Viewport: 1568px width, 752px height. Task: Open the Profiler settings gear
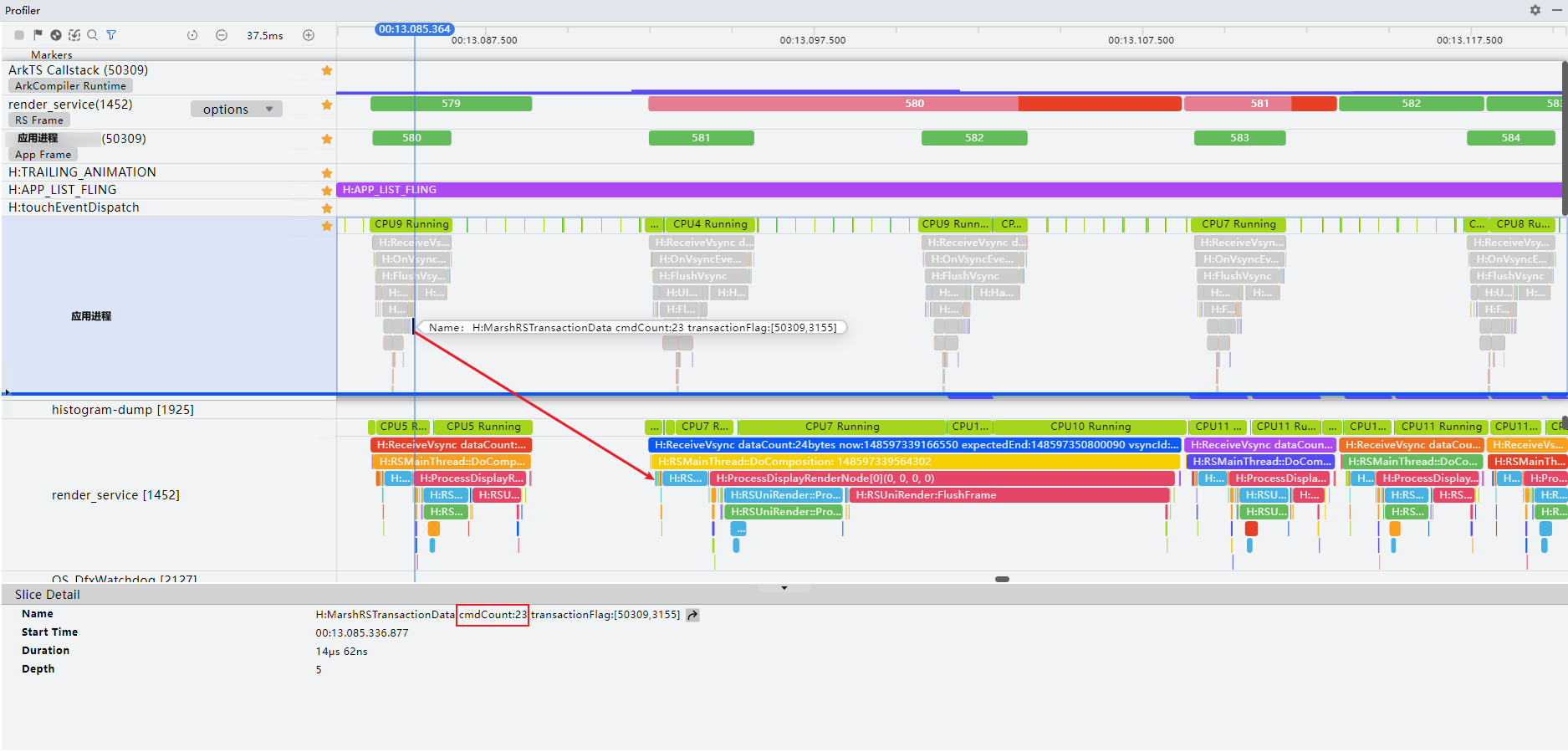tap(1535, 10)
